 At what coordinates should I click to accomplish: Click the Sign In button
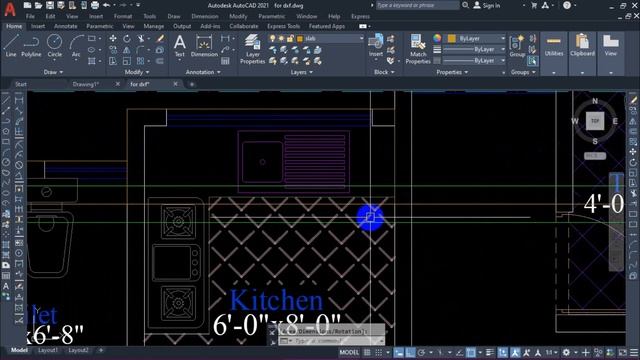[487, 5]
